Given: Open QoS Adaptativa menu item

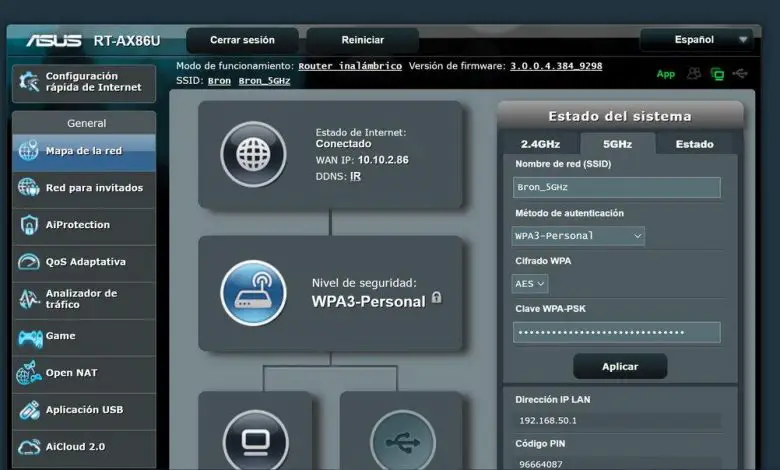Looking at the screenshot, I should (x=84, y=262).
